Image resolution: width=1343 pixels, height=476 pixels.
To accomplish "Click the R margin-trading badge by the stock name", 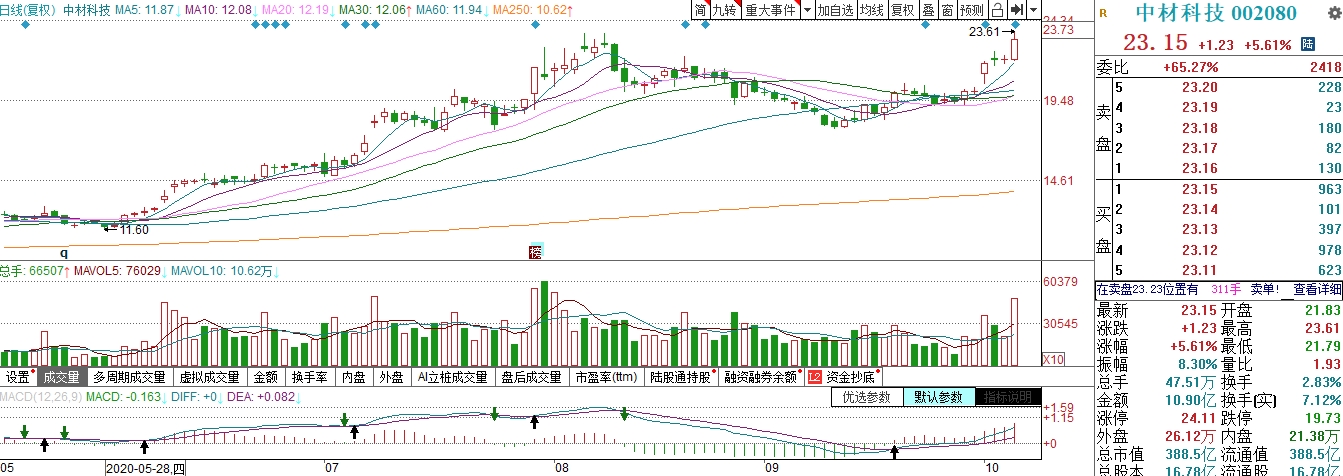I will click(x=1103, y=14).
